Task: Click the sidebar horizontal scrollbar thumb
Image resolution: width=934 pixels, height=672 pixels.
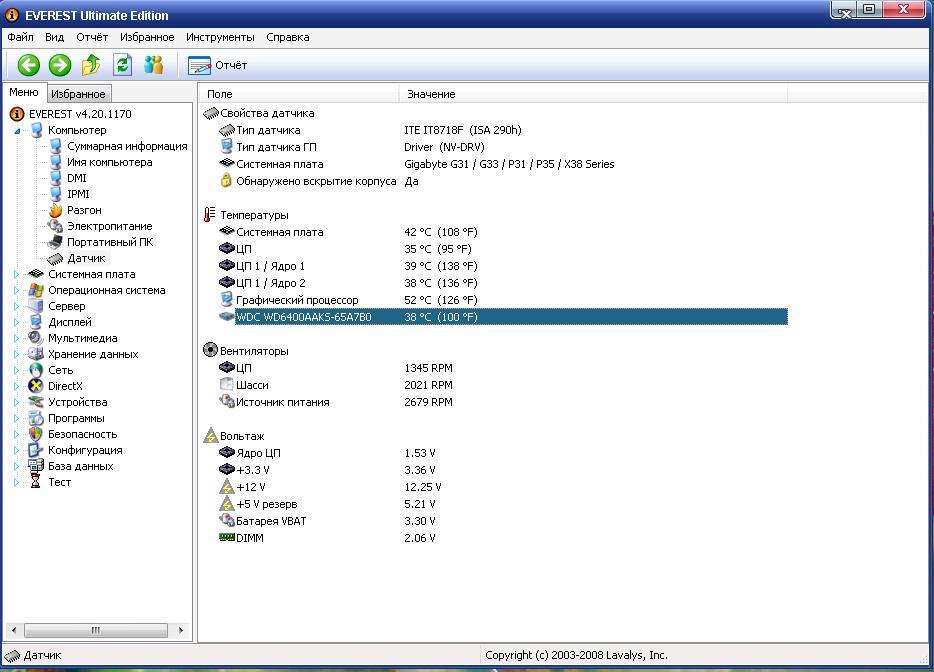Action: [95, 630]
